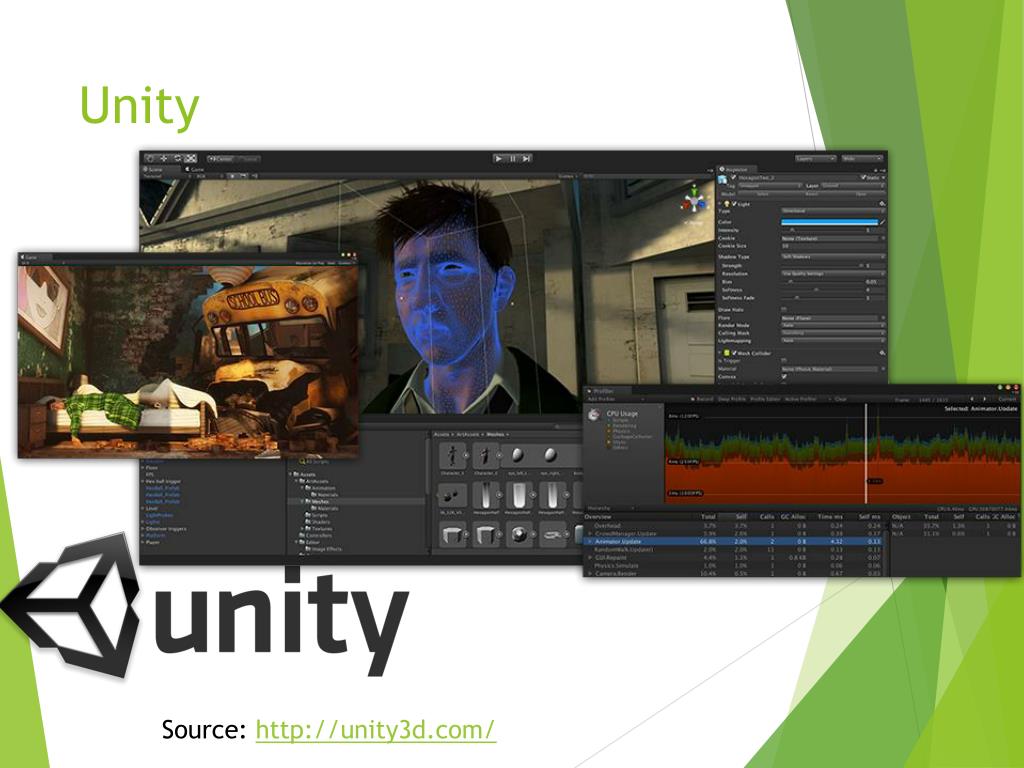Select the Animator.Update profiler row
Screen dimensions: 1024x768
coord(733,541)
